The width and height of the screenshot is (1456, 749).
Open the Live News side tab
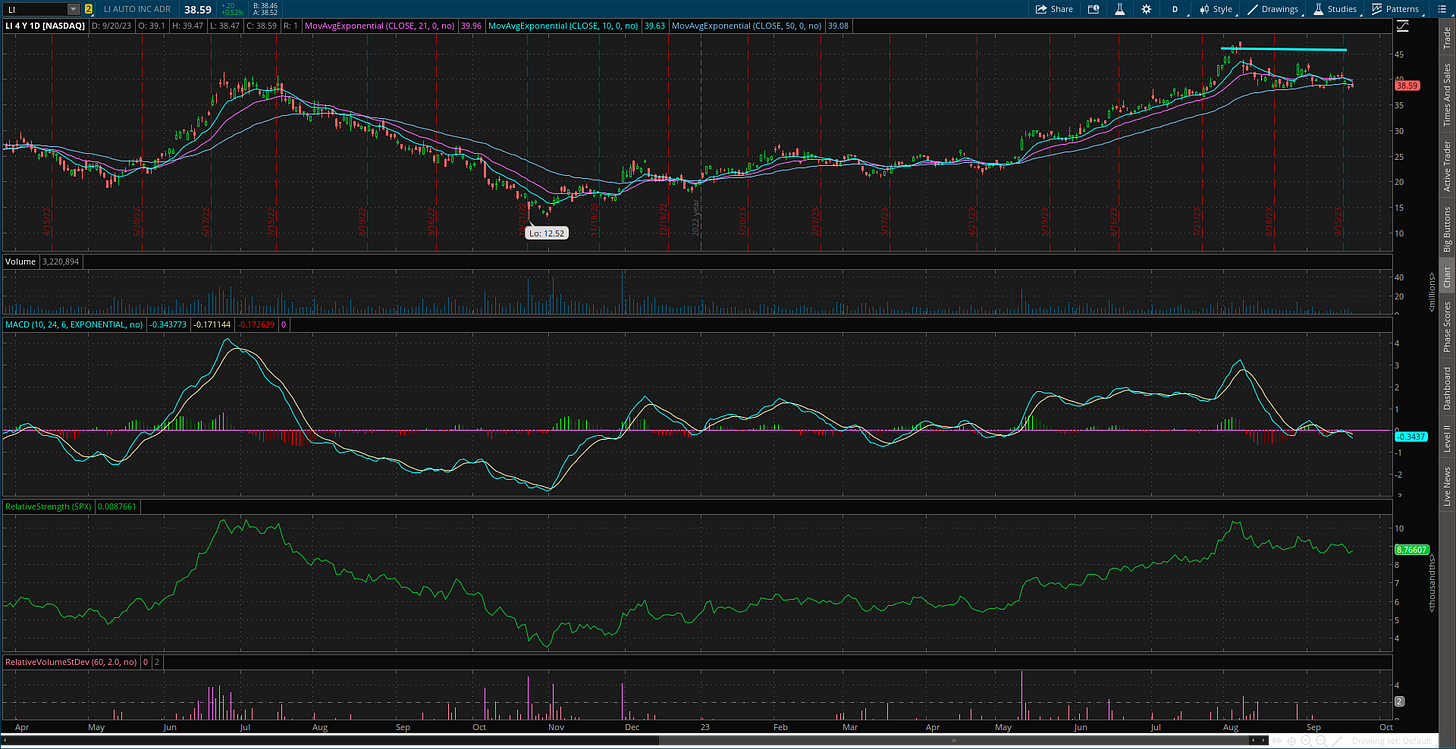1446,484
